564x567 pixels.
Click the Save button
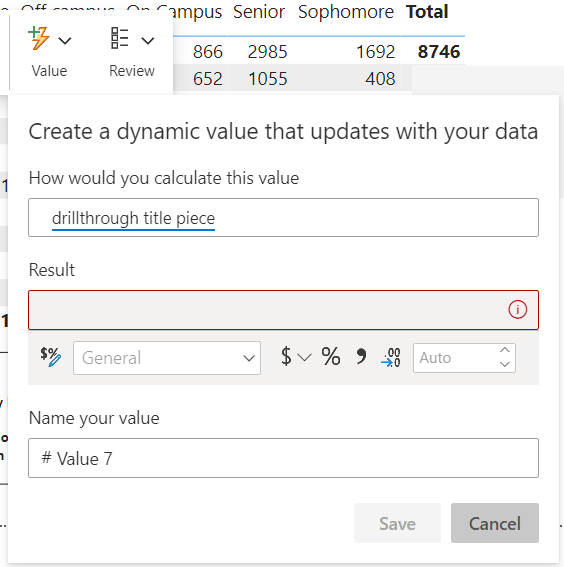pyautogui.click(x=397, y=523)
